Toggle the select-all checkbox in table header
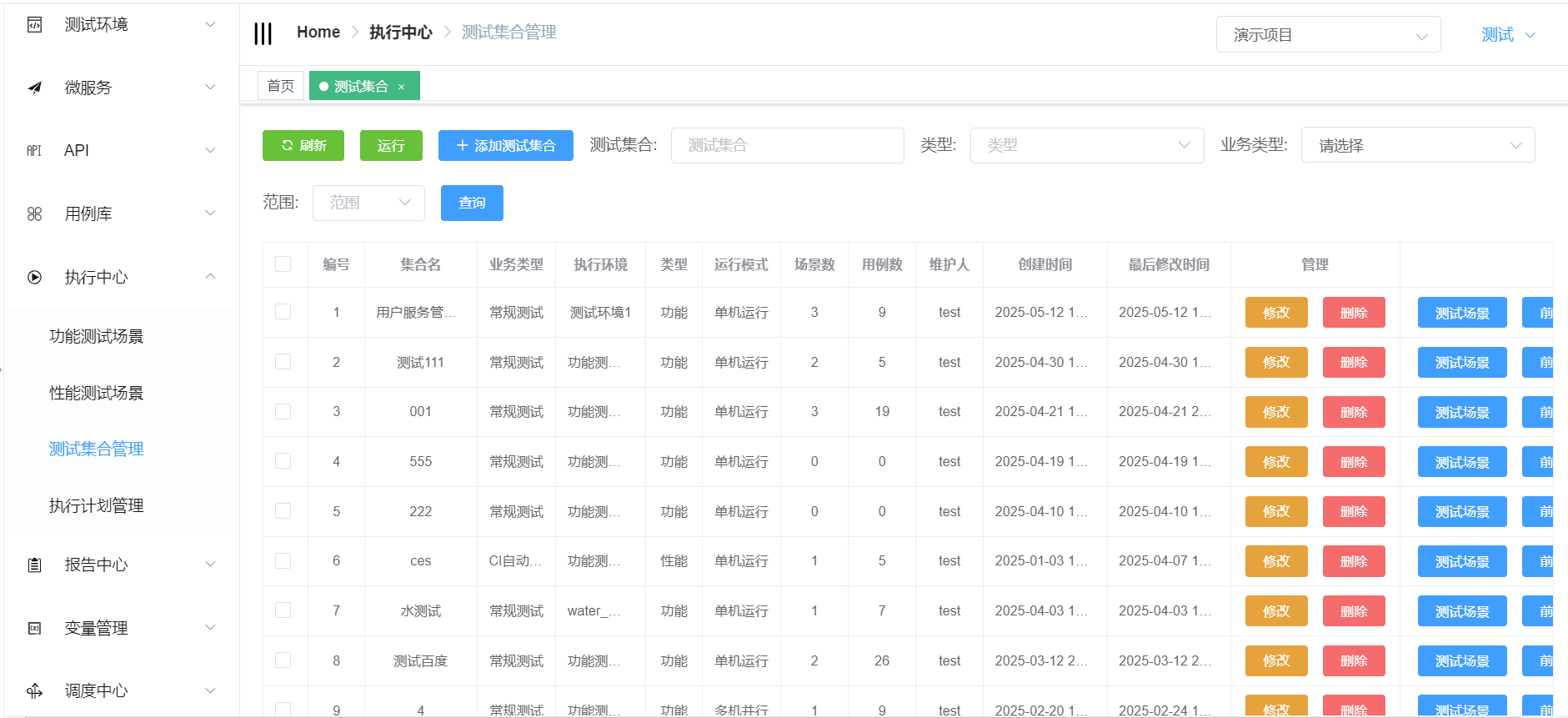Image resolution: width=1568 pixels, height=718 pixels. coord(283,264)
